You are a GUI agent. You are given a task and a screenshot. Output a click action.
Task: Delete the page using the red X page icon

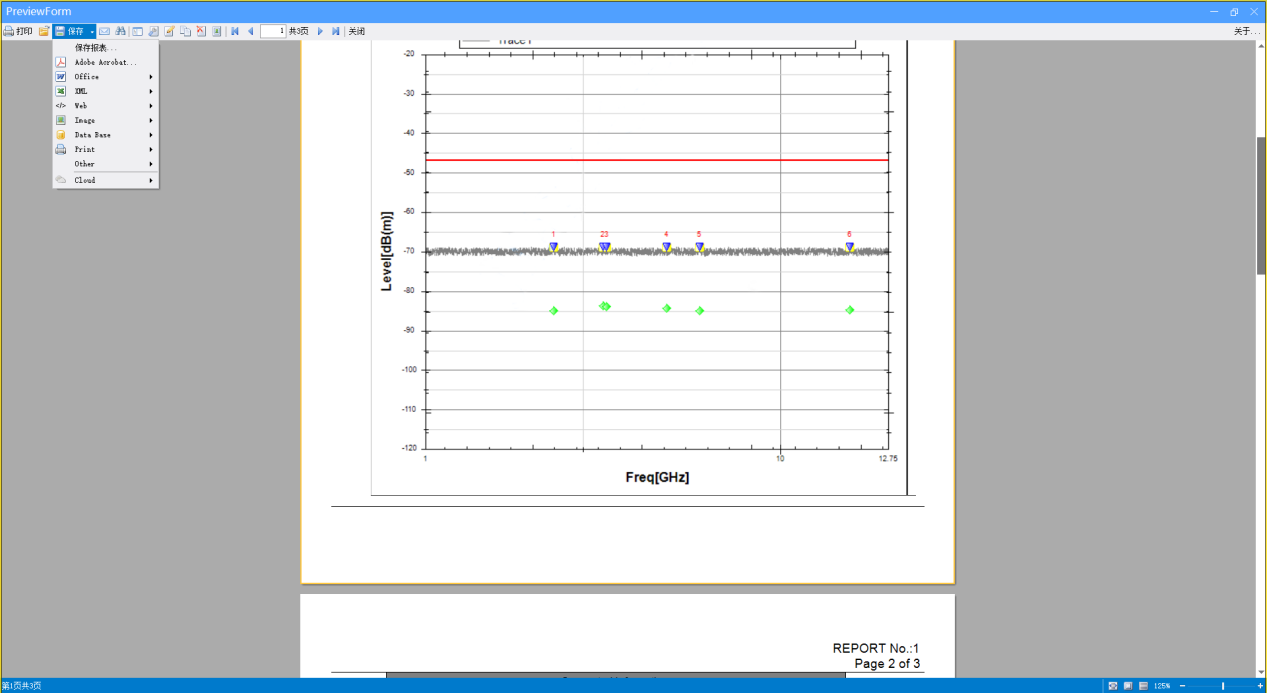(x=201, y=31)
